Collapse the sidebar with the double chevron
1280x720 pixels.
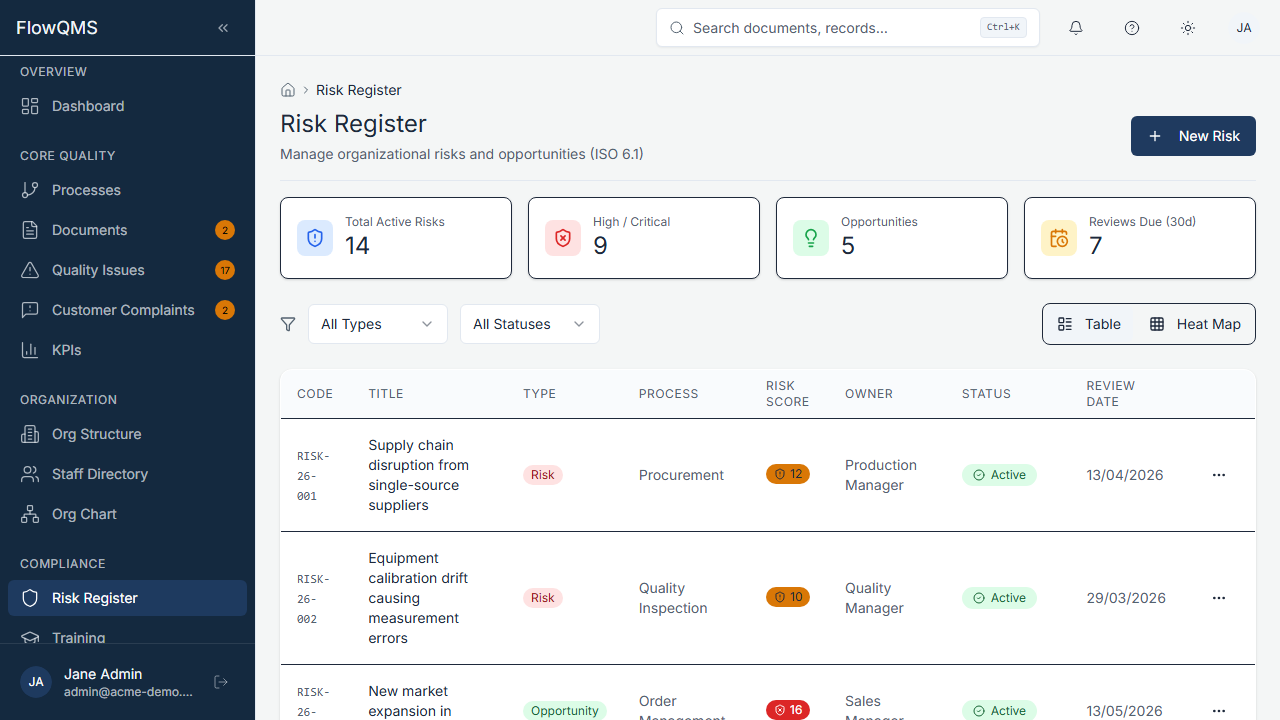pyautogui.click(x=222, y=27)
